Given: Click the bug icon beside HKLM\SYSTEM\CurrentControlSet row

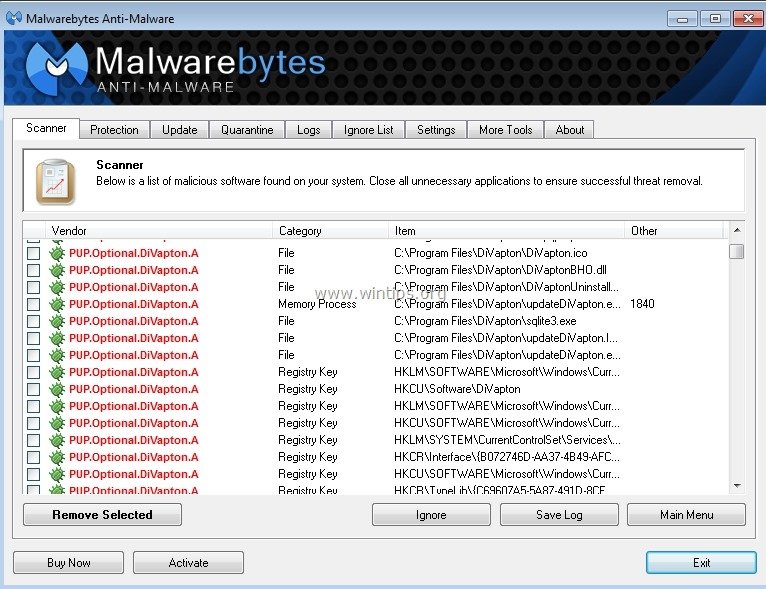Looking at the screenshot, I should (57, 440).
